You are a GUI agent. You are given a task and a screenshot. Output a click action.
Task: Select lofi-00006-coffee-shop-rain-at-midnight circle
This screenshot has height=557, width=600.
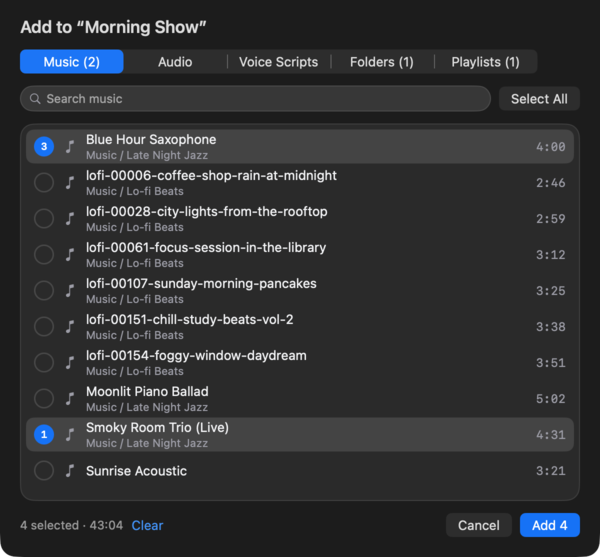tap(44, 182)
